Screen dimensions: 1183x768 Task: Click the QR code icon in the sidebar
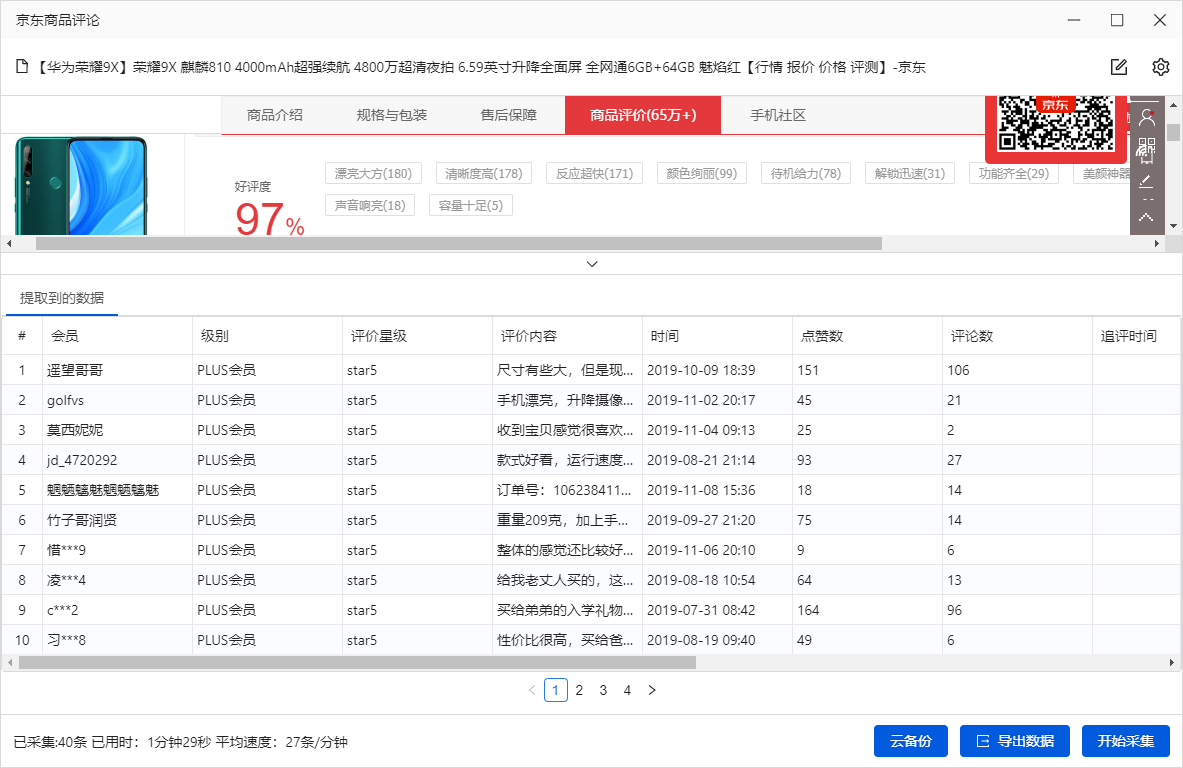pyautogui.click(x=1147, y=145)
